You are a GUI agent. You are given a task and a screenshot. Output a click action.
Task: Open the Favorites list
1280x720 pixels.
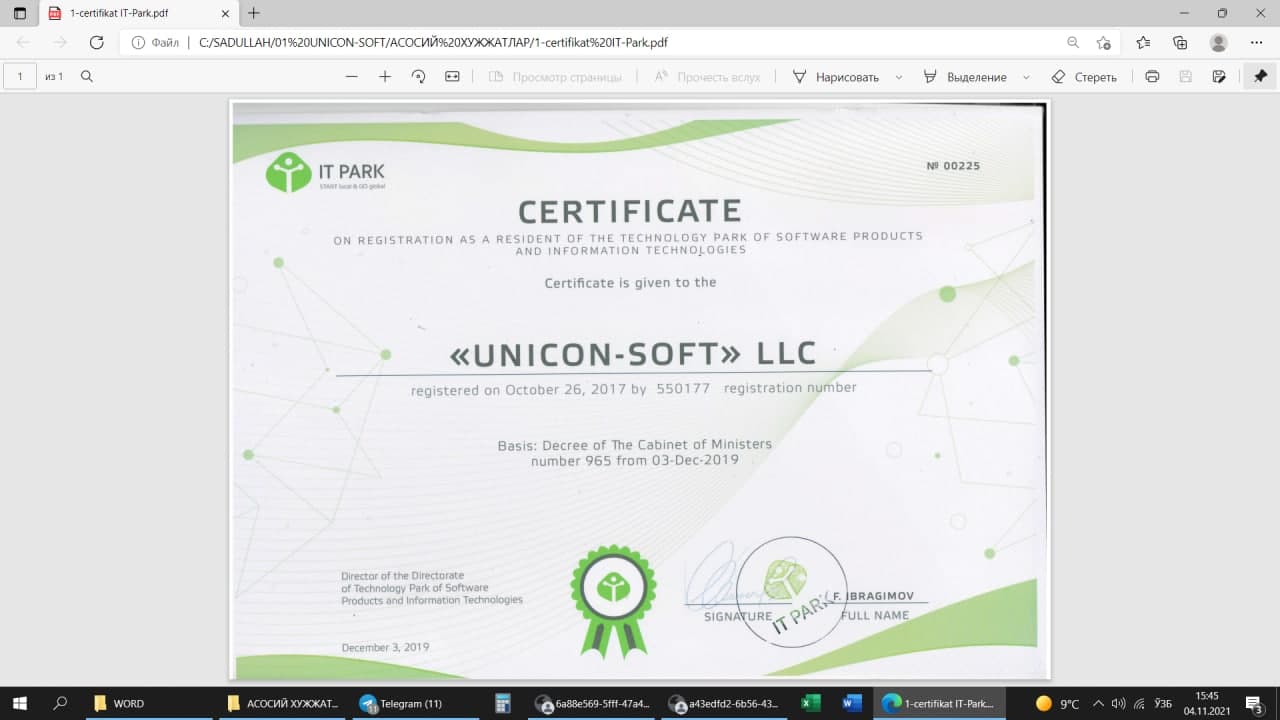[1144, 43]
